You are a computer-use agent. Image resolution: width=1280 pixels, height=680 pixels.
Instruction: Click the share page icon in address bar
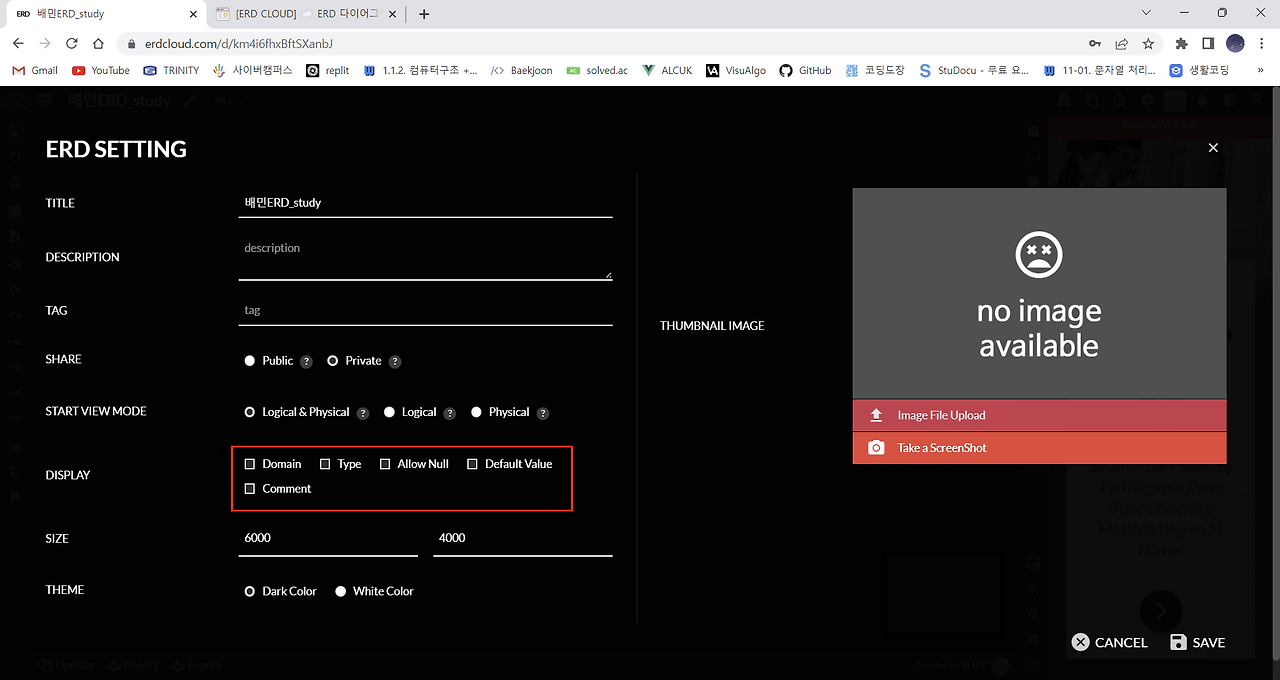click(1122, 43)
